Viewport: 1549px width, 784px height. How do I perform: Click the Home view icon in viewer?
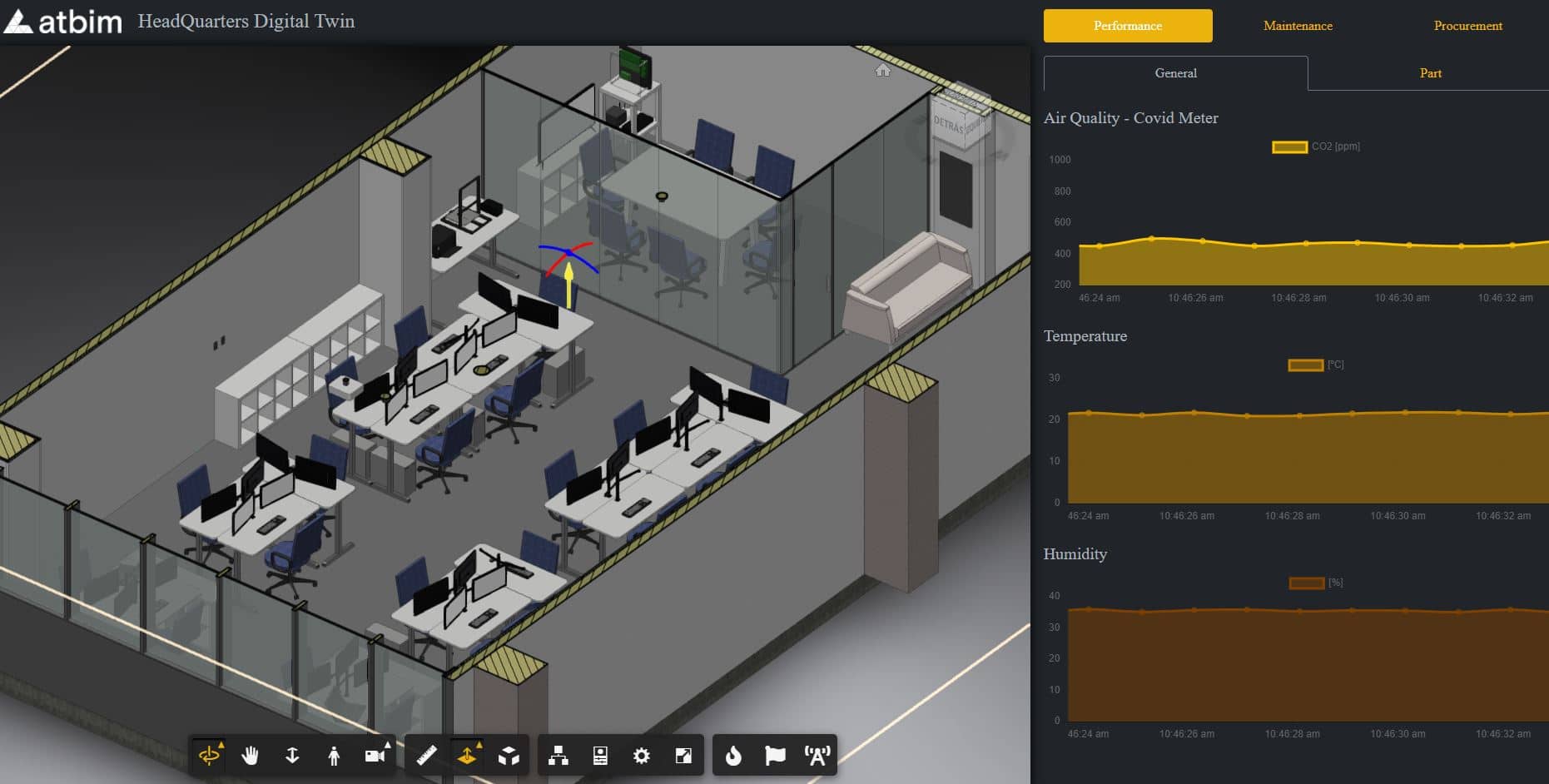883,71
